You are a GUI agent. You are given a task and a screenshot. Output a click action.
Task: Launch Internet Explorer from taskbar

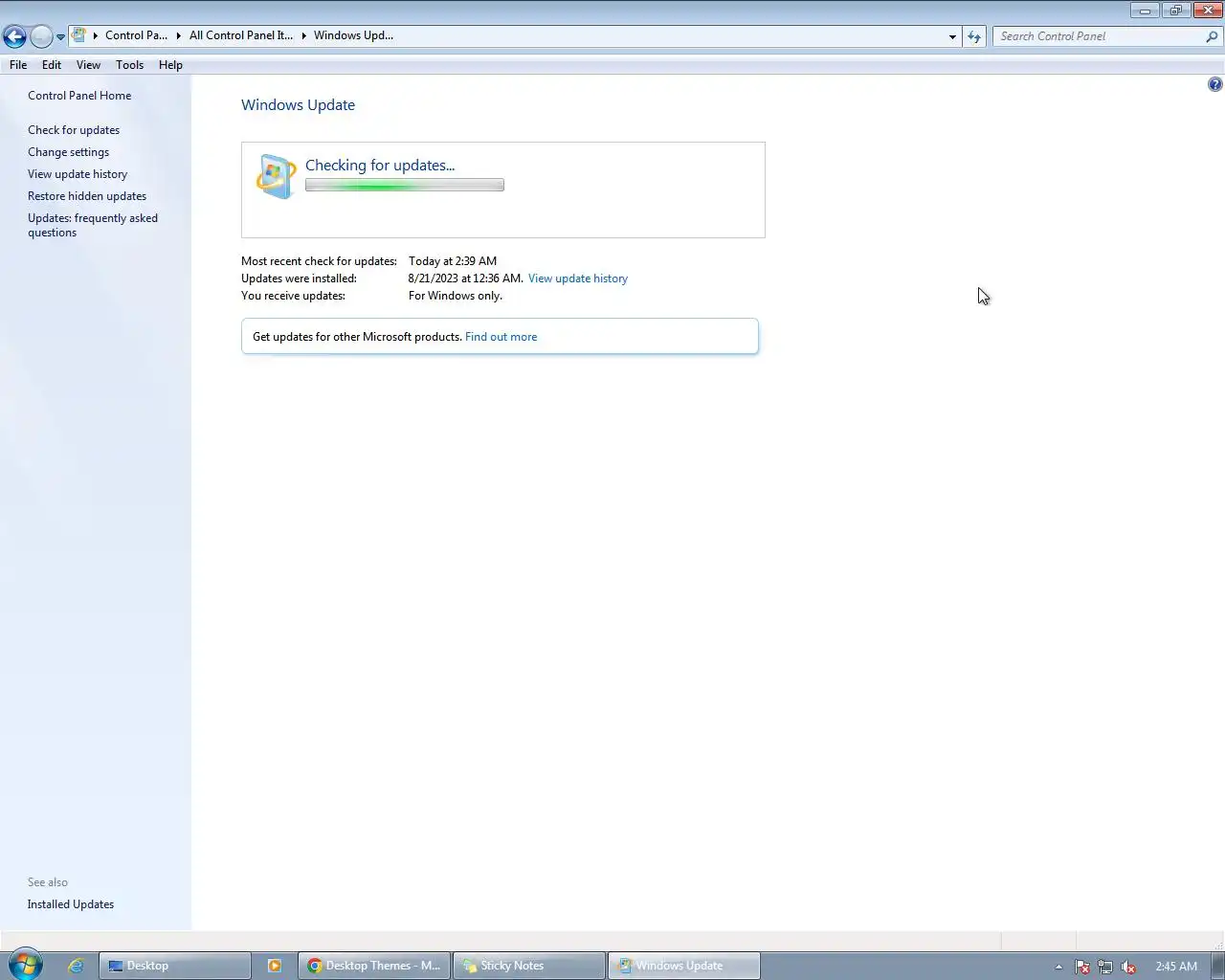(x=76, y=966)
